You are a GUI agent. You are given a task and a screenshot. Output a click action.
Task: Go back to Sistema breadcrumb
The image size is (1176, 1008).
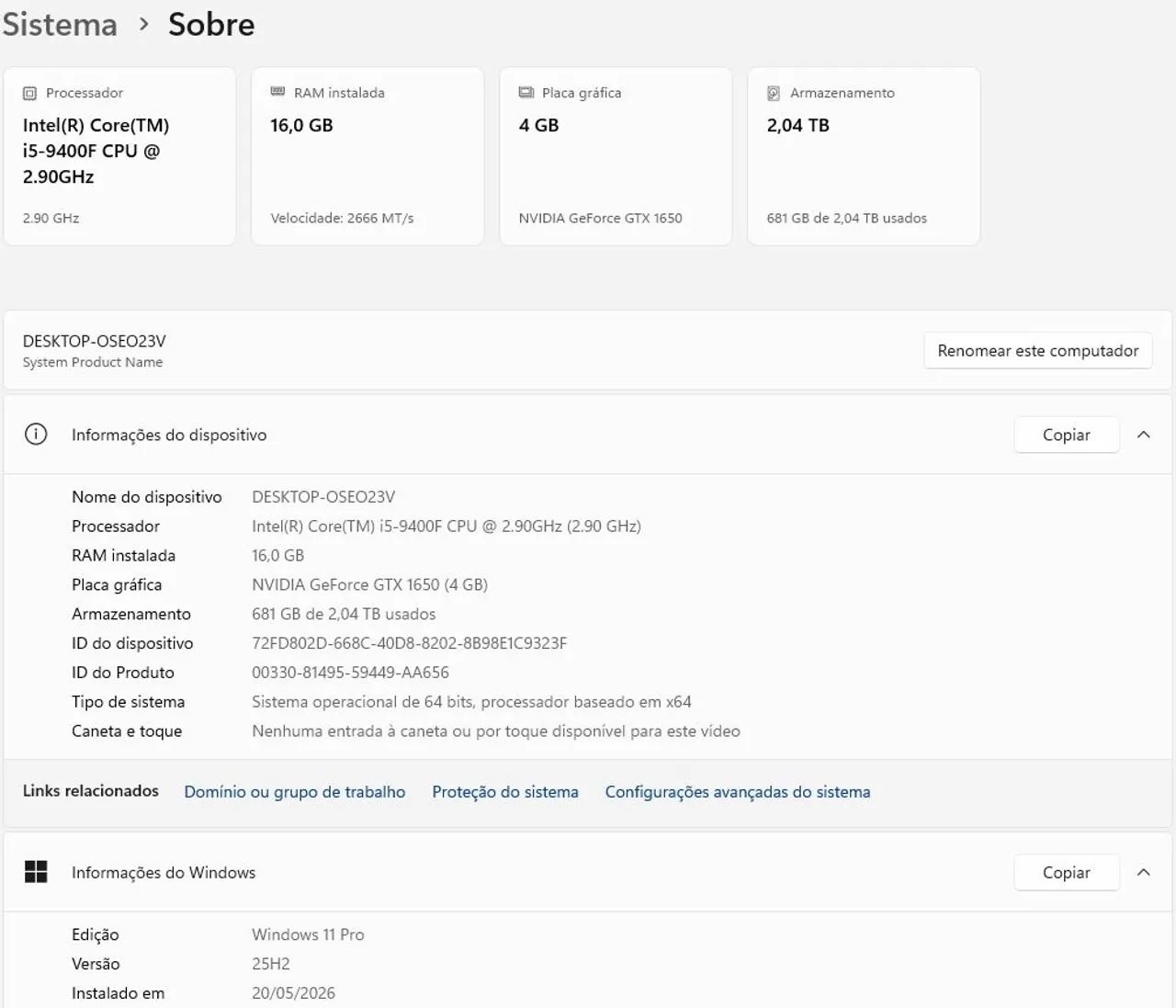tap(60, 24)
